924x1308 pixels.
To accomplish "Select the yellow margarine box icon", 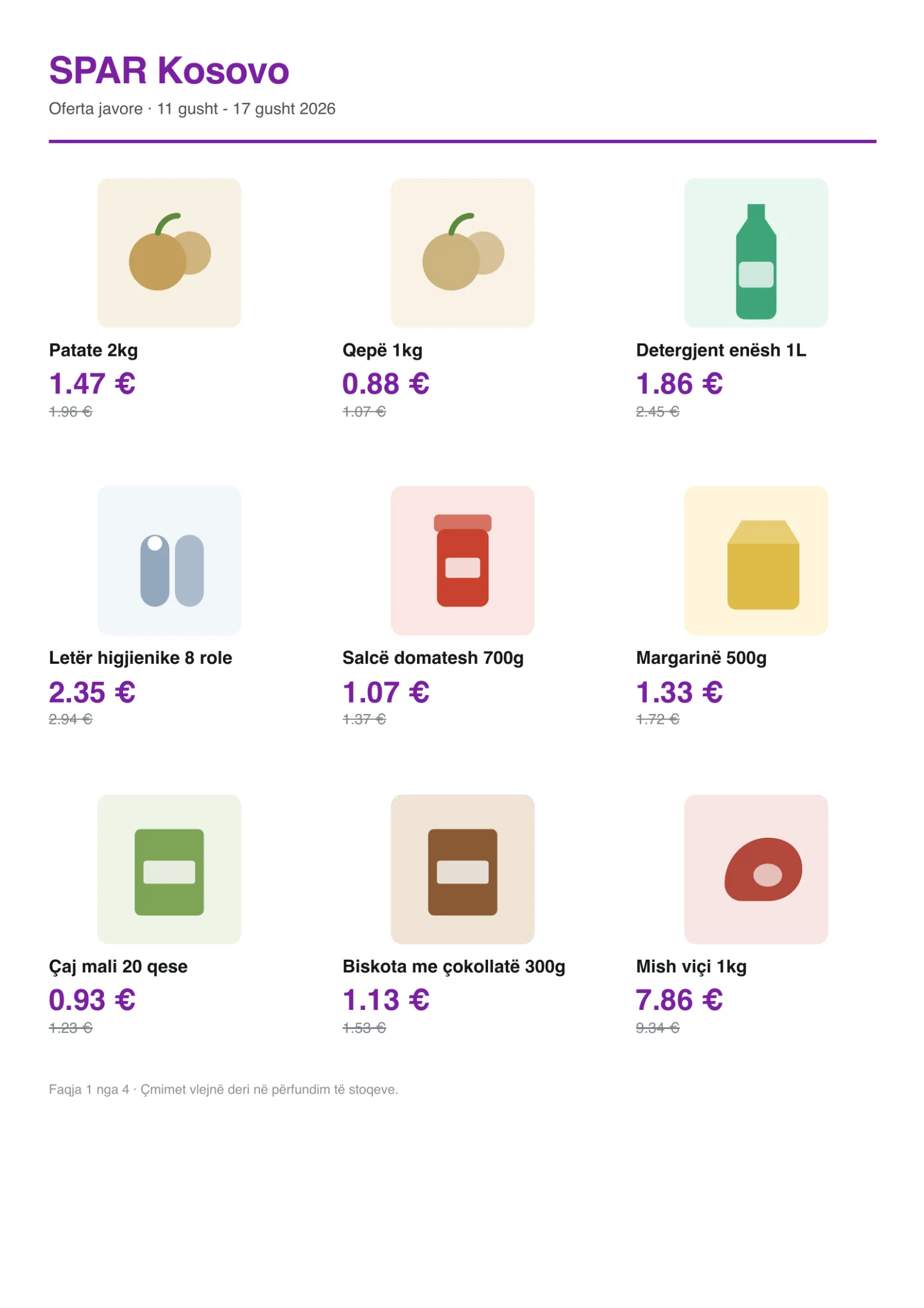I will (x=755, y=560).
